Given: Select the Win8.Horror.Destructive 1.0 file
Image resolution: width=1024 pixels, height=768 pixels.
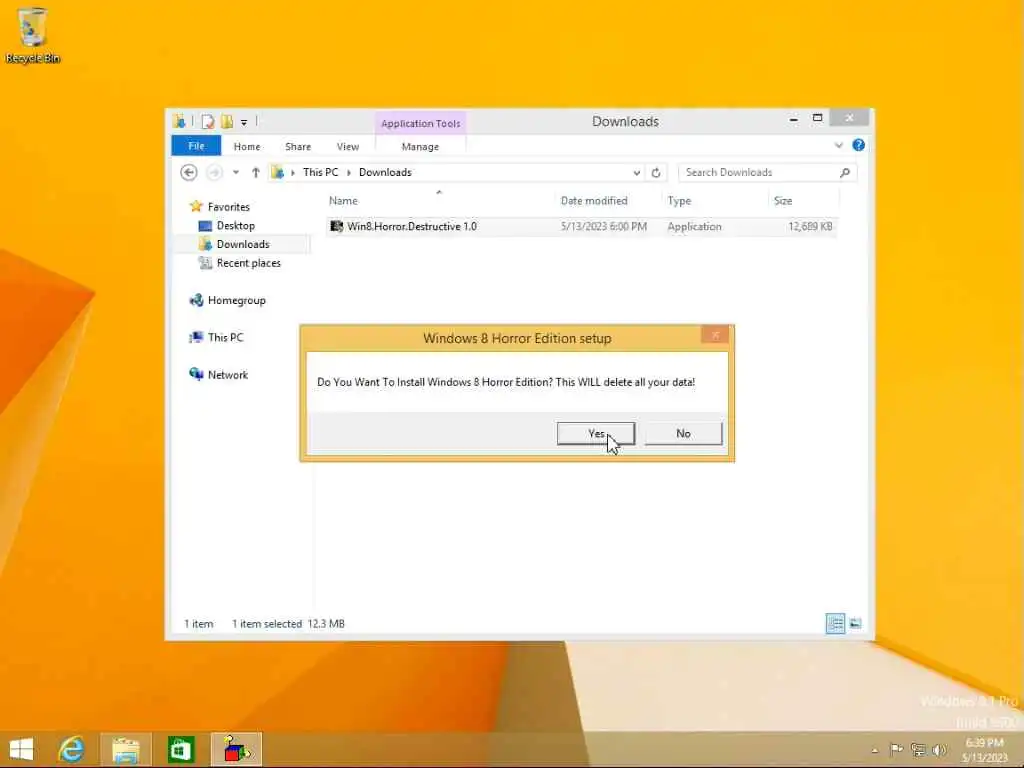Looking at the screenshot, I should pos(581,227).
